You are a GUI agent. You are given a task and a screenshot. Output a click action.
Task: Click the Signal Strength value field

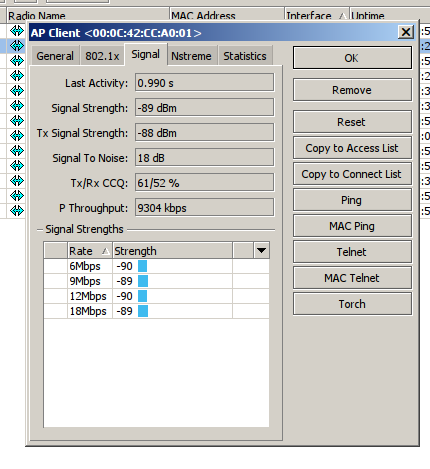(x=205, y=108)
